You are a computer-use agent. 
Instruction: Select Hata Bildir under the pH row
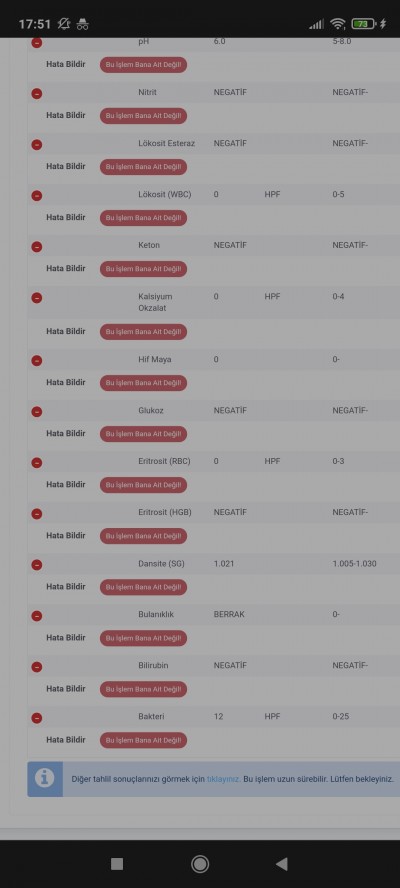click(66, 64)
